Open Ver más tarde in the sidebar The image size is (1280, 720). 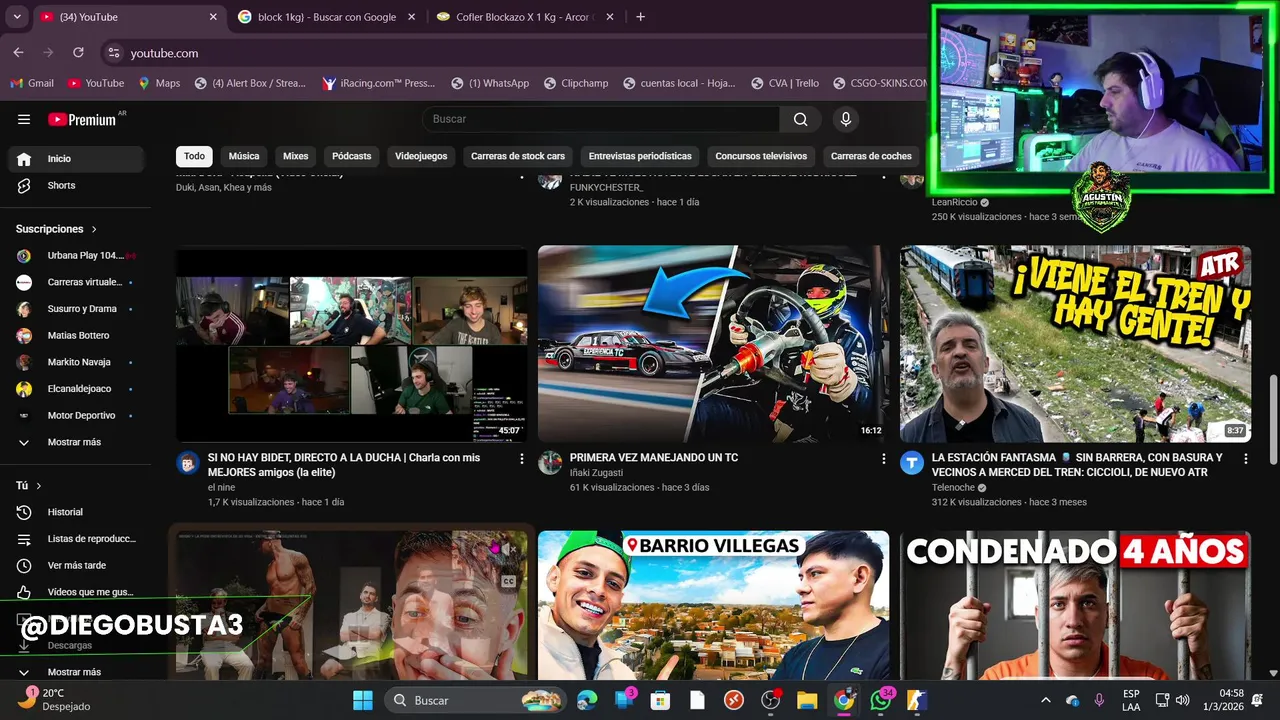(x=76, y=565)
